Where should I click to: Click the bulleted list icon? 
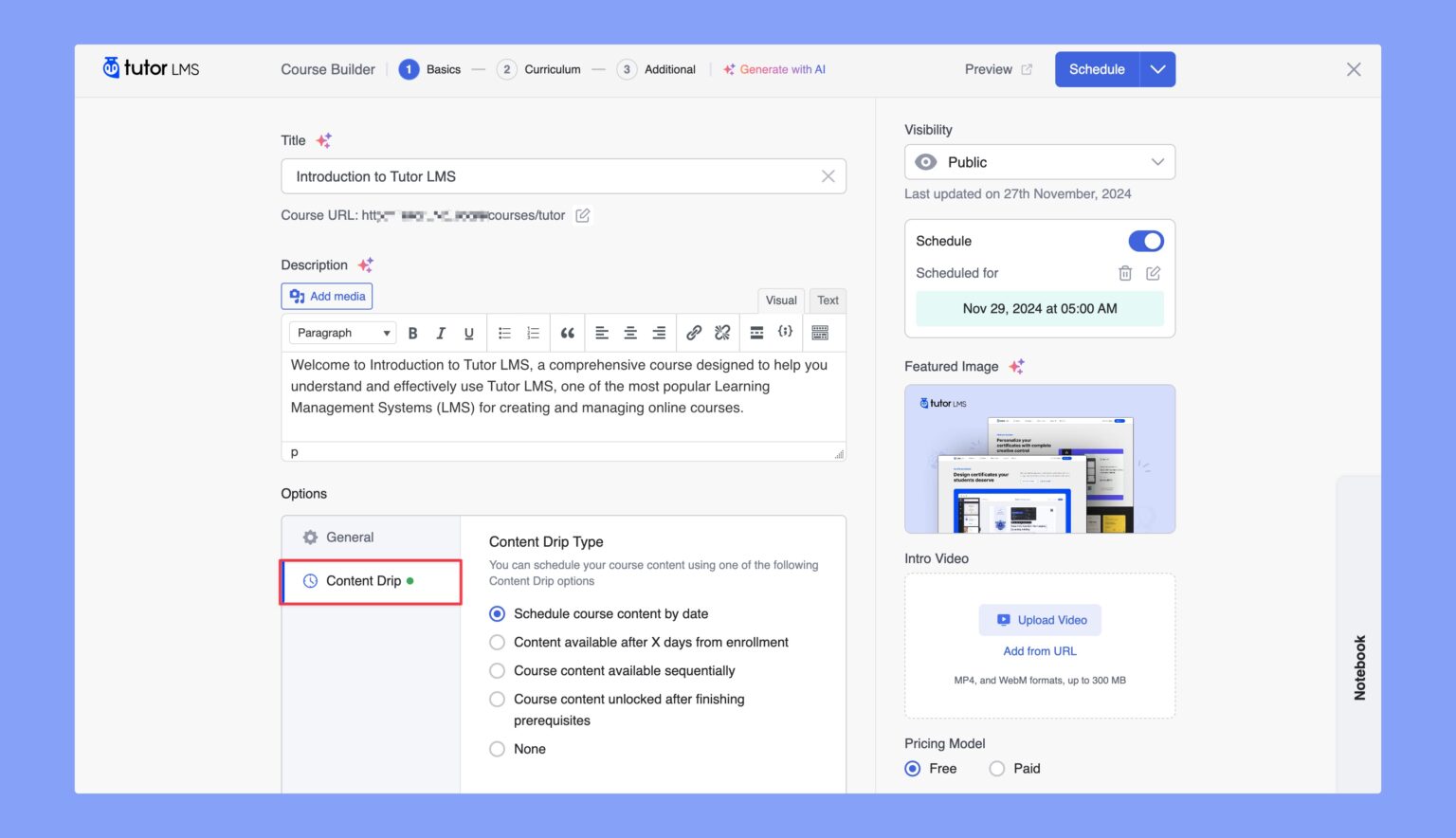504,333
